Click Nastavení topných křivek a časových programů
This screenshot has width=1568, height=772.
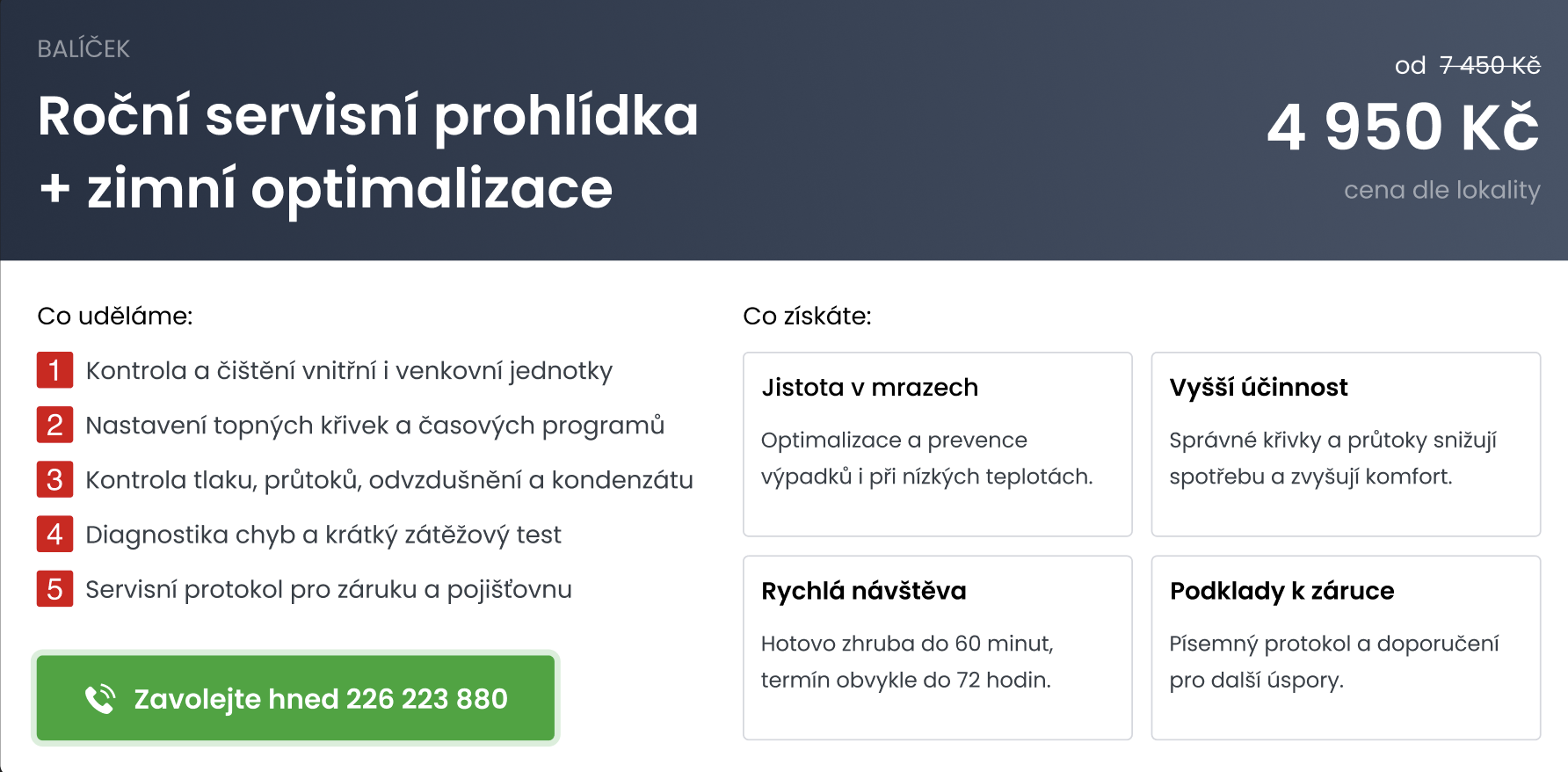coord(374,426)
